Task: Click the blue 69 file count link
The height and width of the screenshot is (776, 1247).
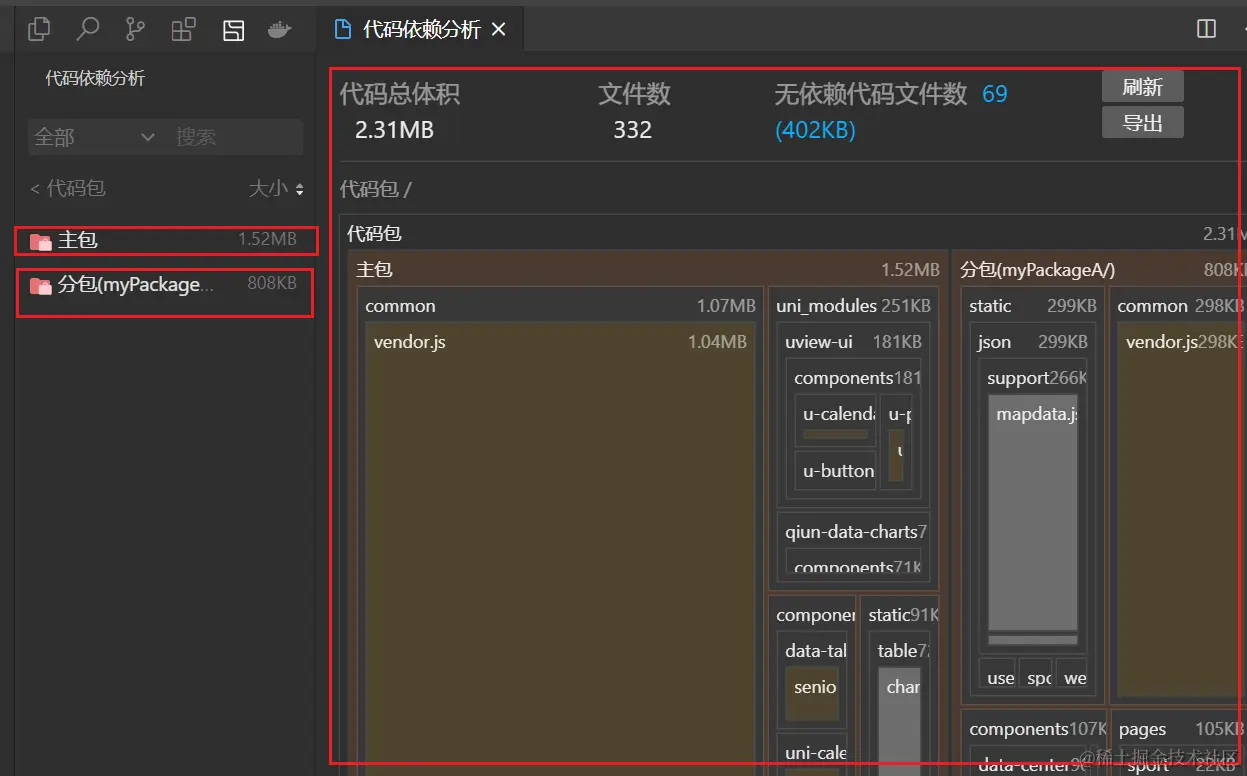Action: click(995, 94)
